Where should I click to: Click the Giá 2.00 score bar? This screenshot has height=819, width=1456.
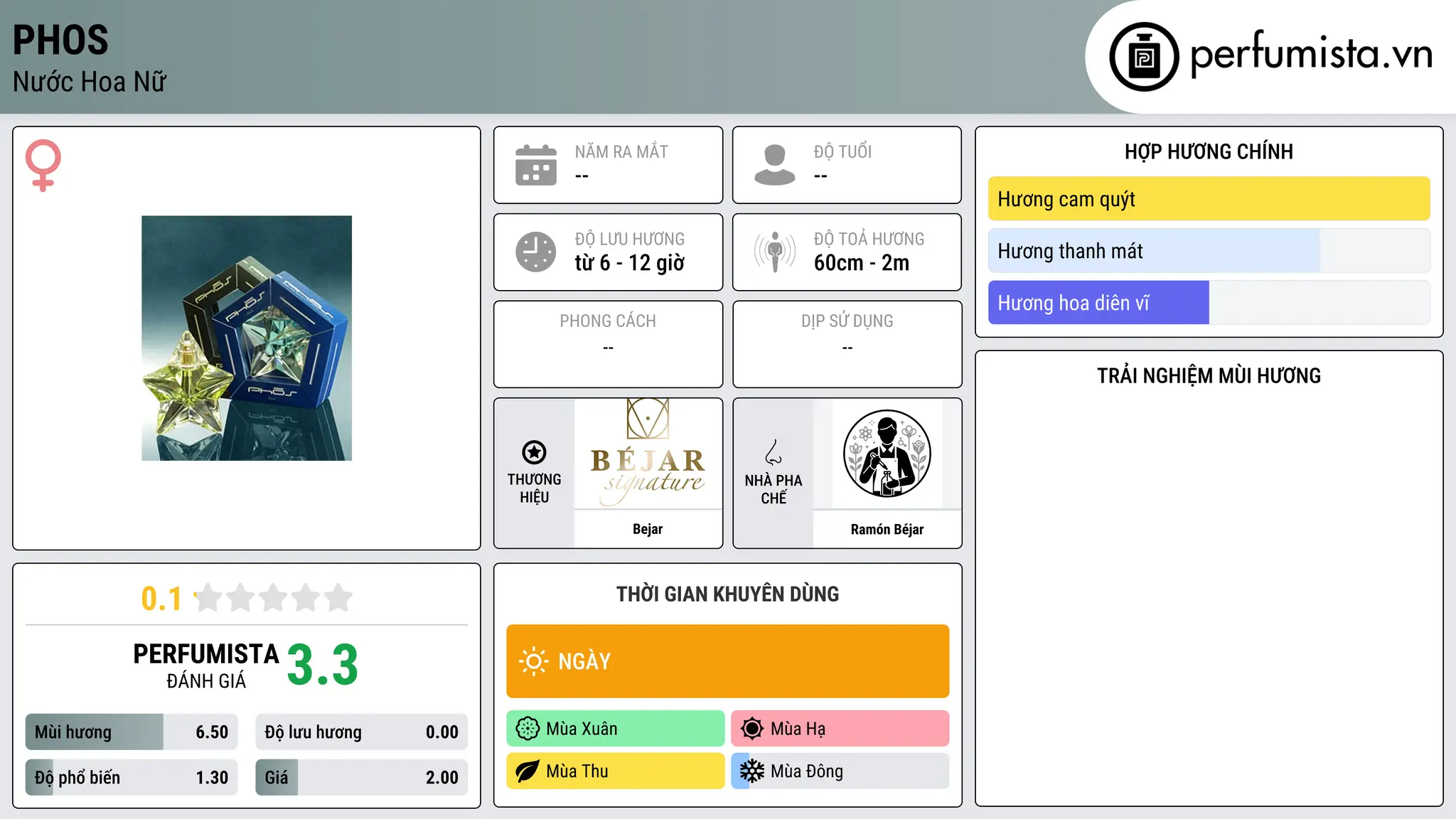[362, 778]
